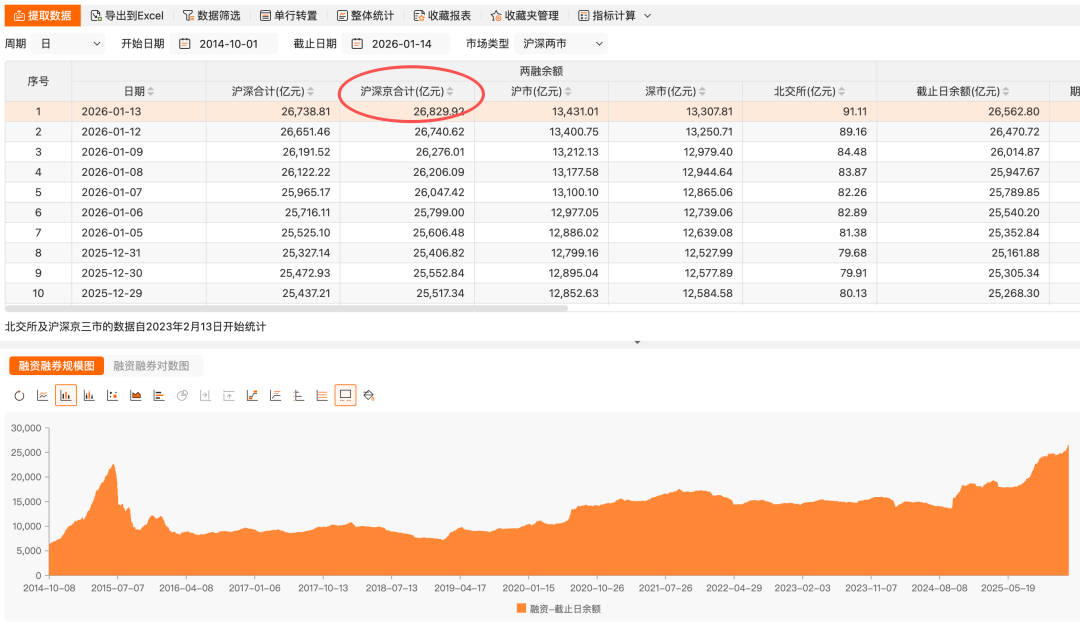Toggle the highlighted legend display icon
Screen dimensions: 1080x622
point(345,395)
